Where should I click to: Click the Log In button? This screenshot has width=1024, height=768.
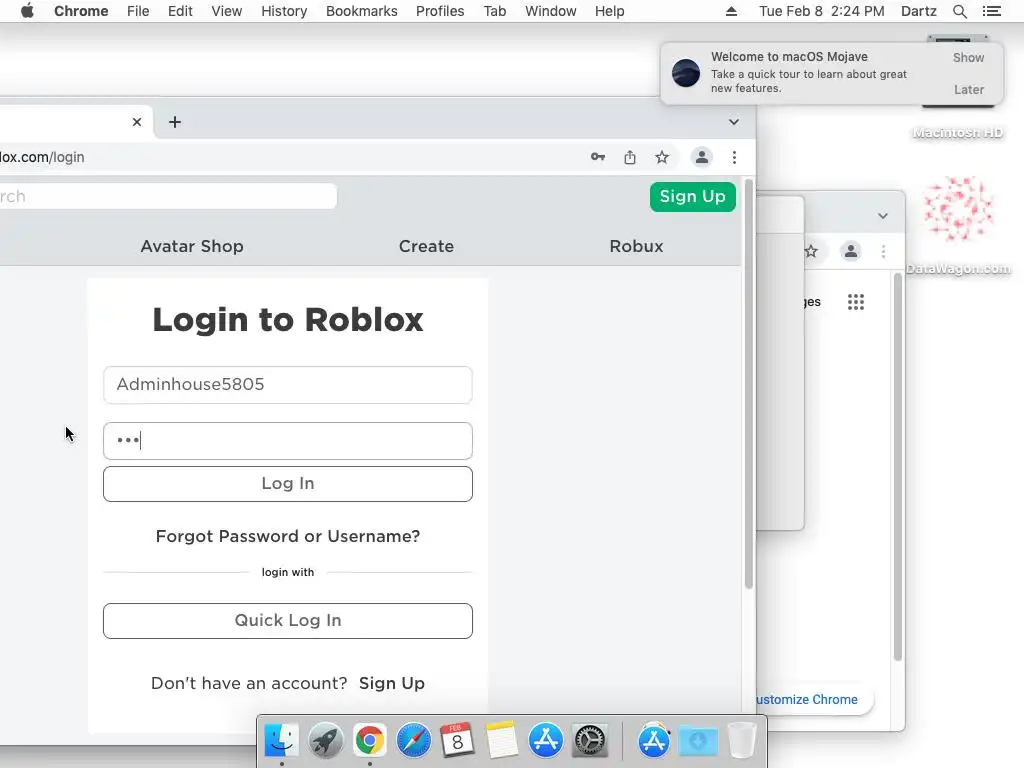(x=287, y=484)
